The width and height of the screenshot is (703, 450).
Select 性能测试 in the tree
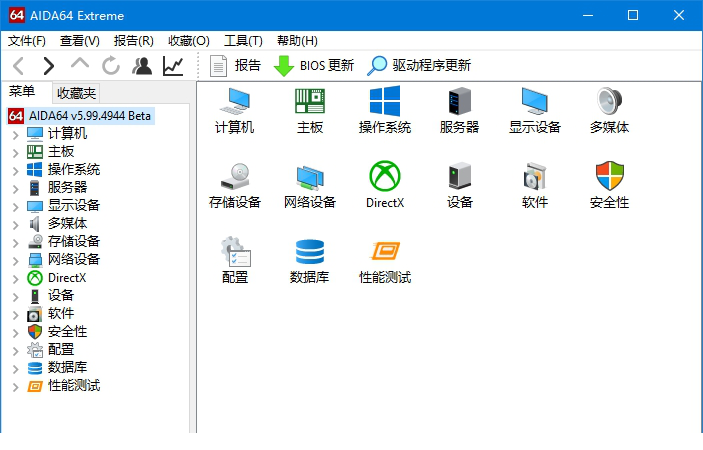tap(74, 385)
